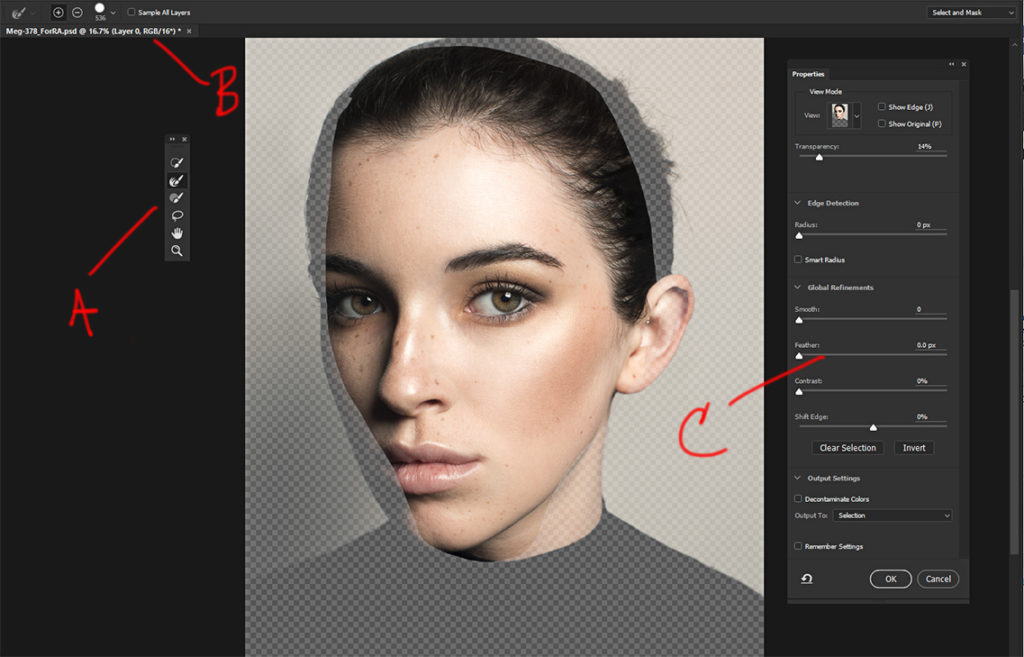1024x657 pixels.
Task: Select the Meg-378_ForRA.psd document tab
Action: (x=90, y=30)
